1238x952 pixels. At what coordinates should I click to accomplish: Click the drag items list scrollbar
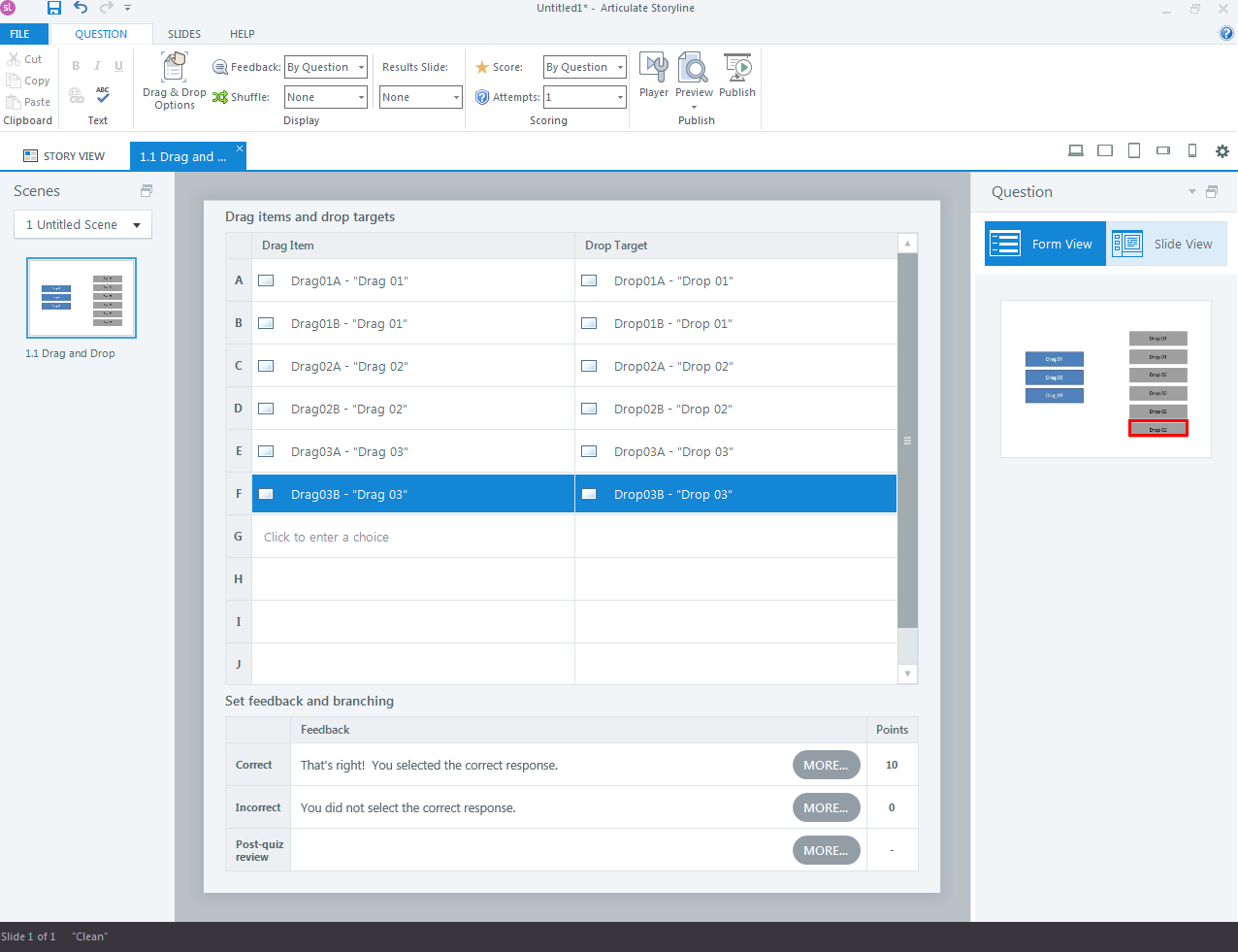907,441
